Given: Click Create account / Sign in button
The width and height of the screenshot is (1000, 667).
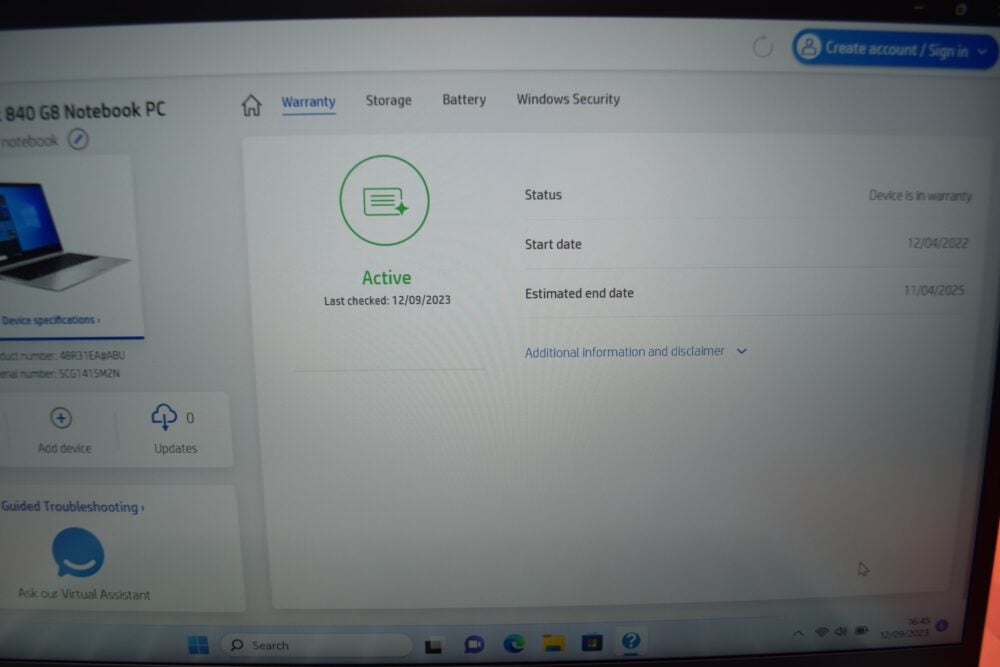Looking at the screenshot, I should coord(894,48).
